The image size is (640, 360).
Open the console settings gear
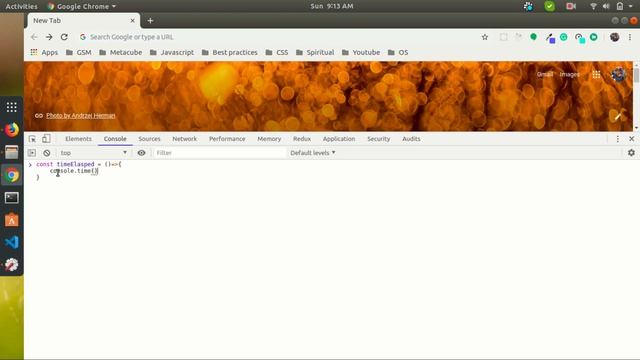(x=631, y=153)
